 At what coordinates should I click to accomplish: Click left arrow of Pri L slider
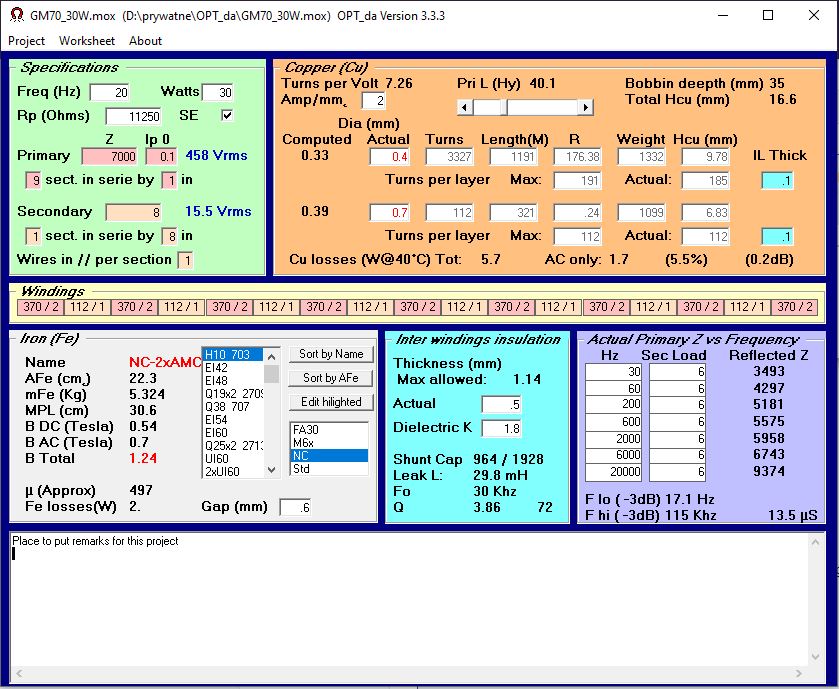coord(464,108)
